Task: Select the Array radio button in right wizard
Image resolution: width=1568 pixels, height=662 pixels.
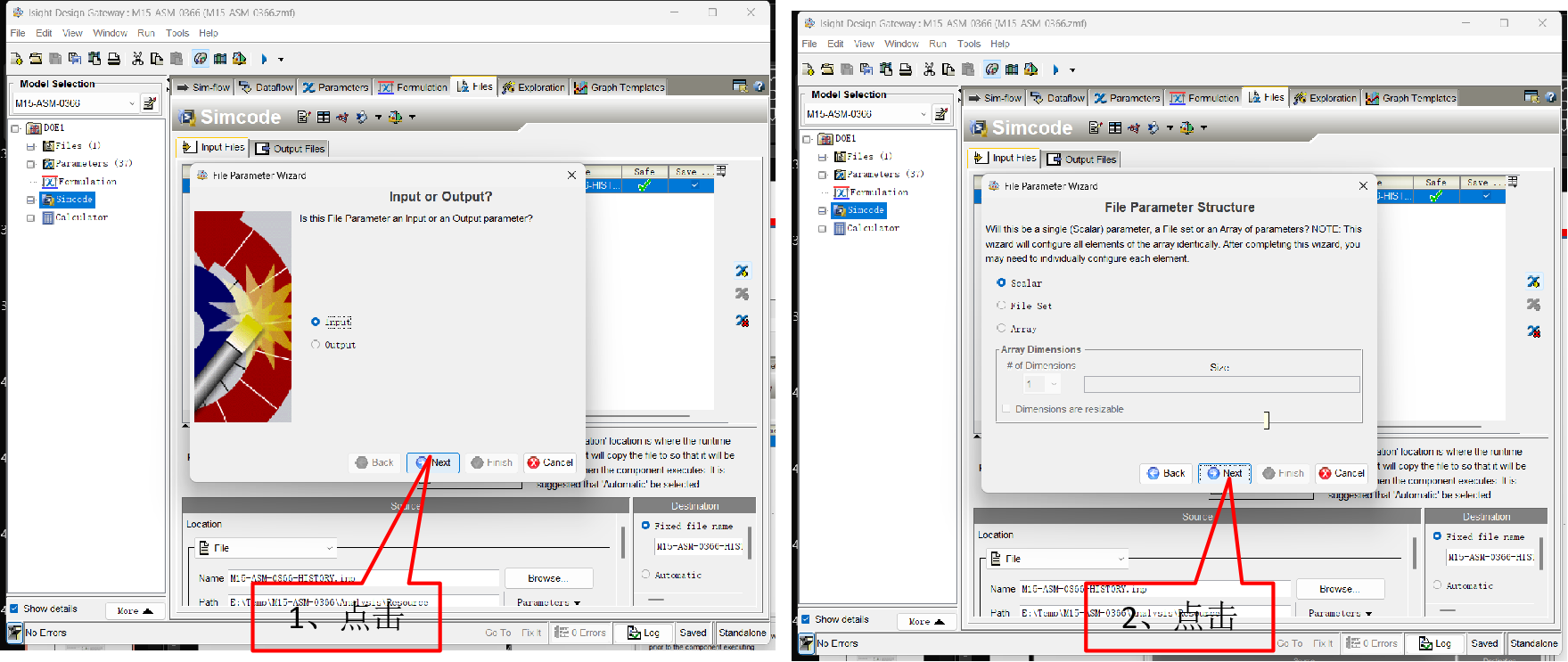Action: [x=1001, y=329]
